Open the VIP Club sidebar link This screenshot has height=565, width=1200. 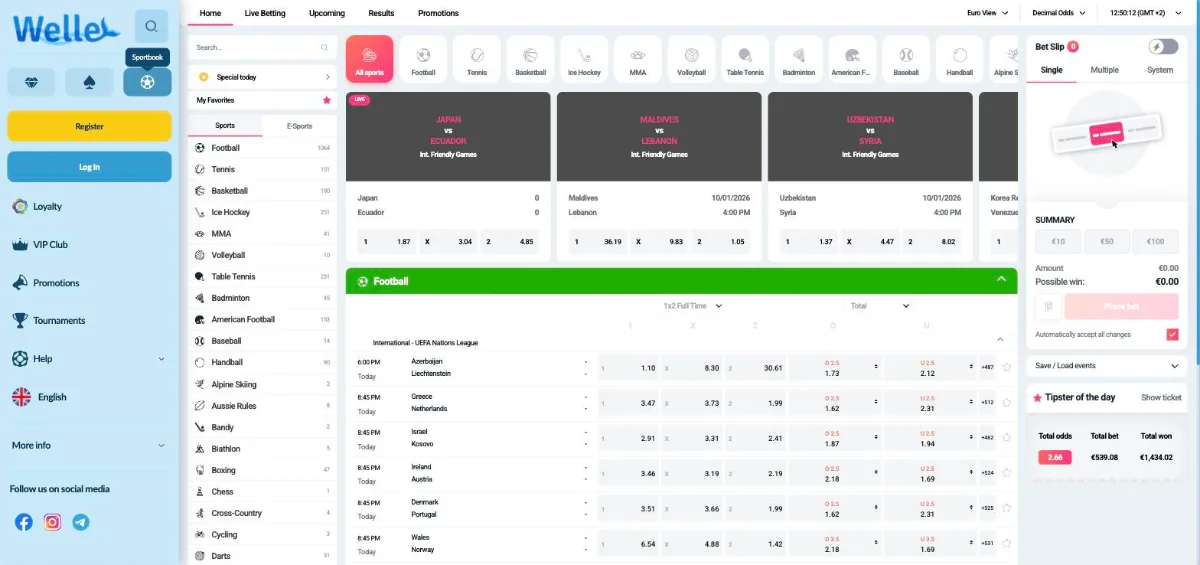(50, 244)
